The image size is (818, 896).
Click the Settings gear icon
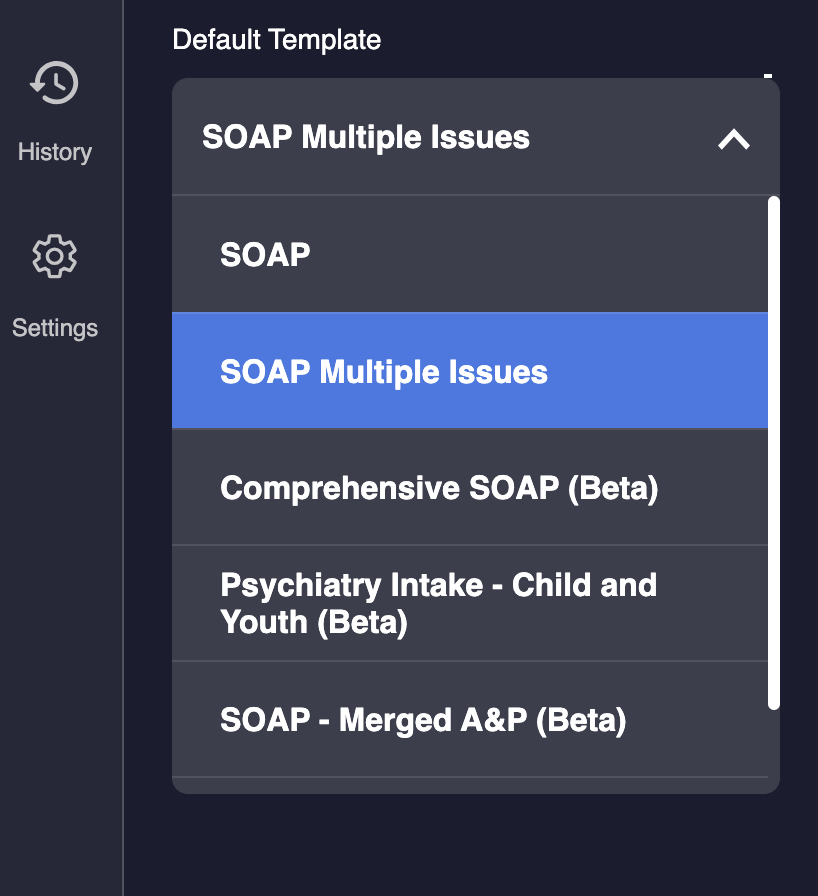(54, 257)
